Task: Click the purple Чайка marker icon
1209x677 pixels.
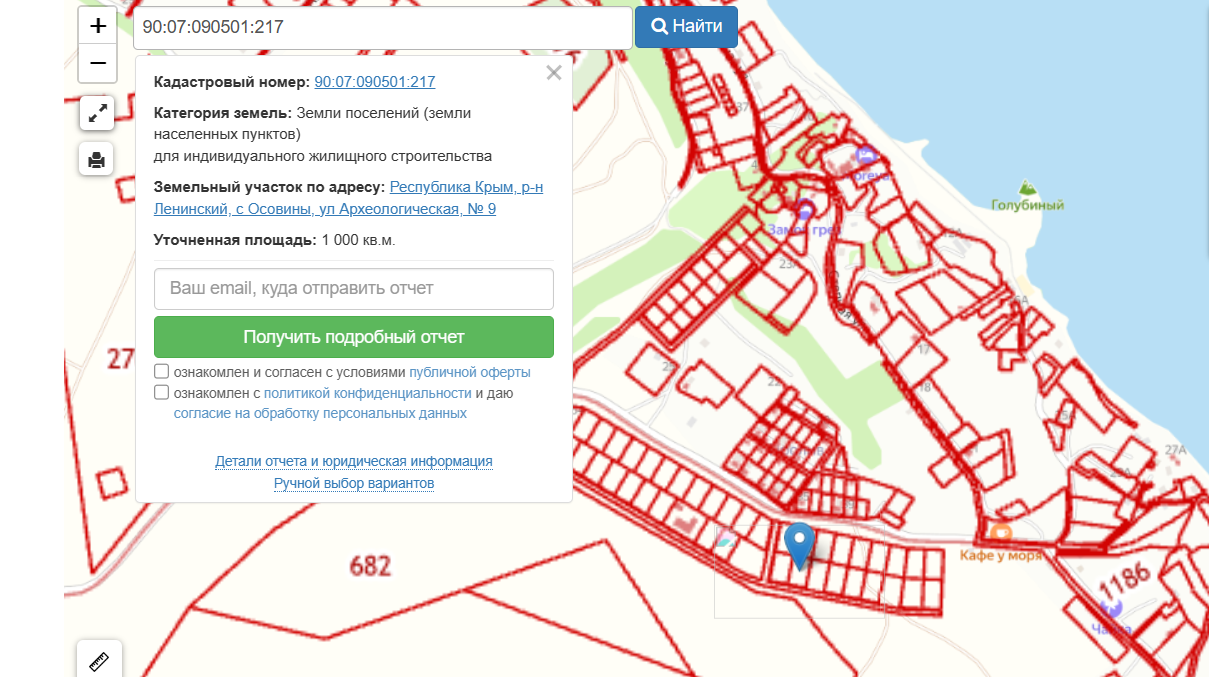Action: (1111, 606)
